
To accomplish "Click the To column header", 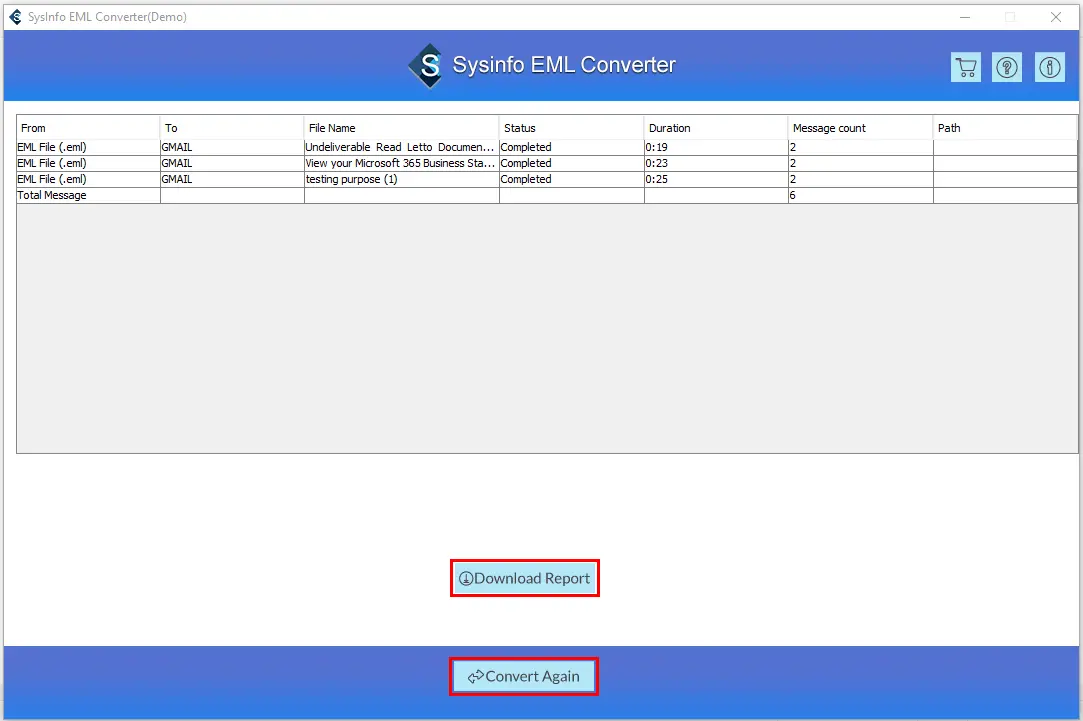I will coord(232,128).
